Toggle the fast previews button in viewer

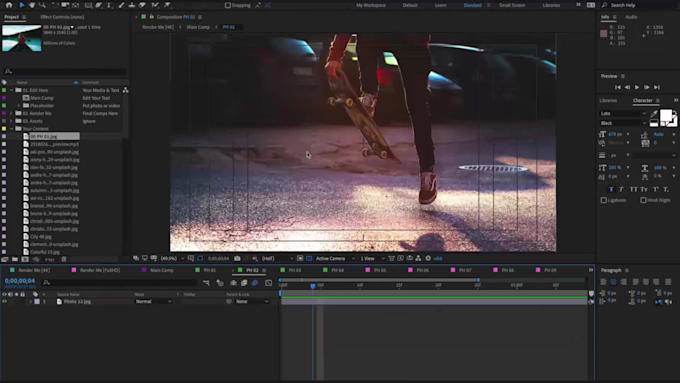point(401,259)
